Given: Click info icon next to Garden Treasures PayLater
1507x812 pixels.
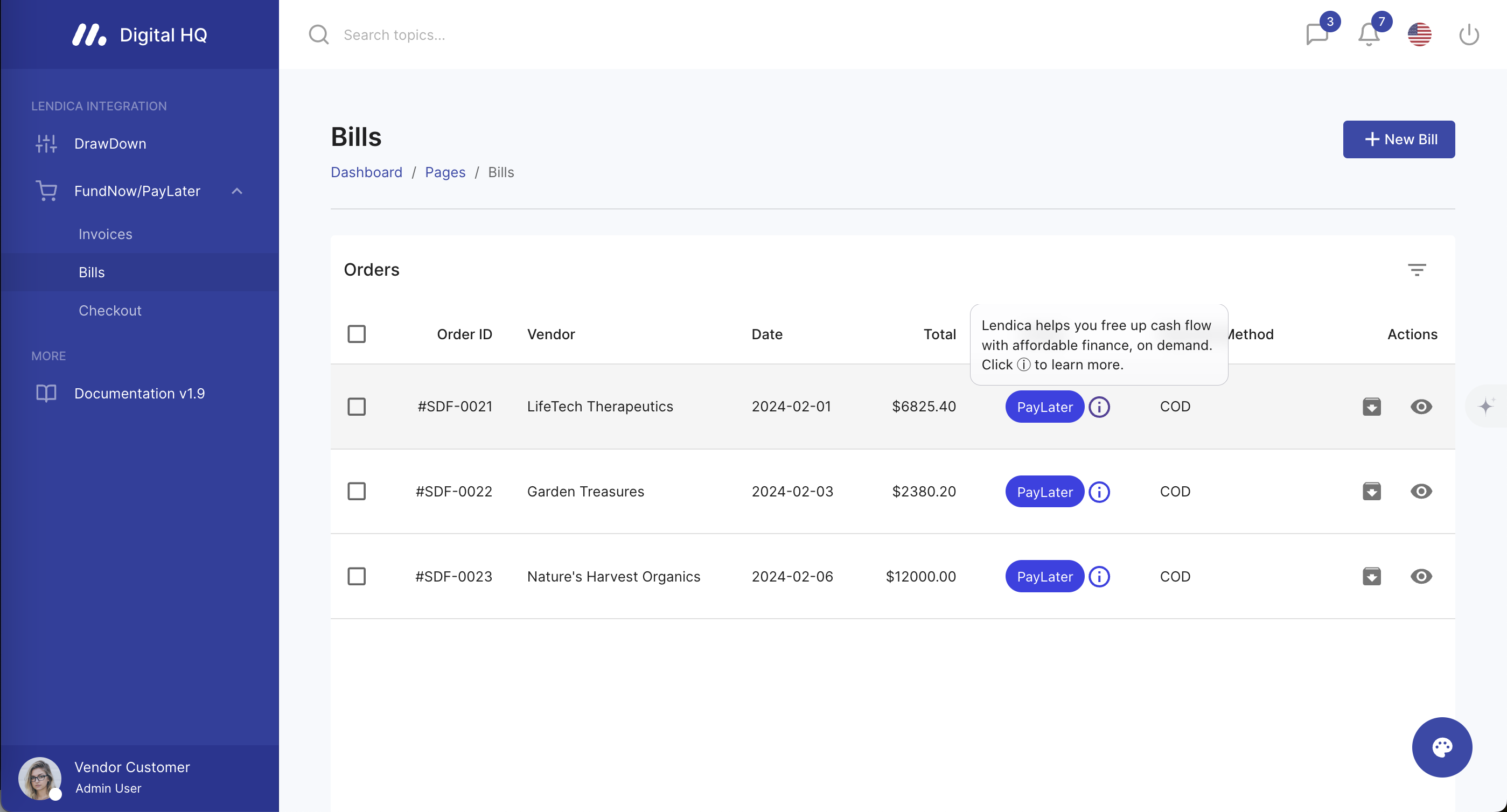Looking at the screenshot, I should click(1099, 492).
